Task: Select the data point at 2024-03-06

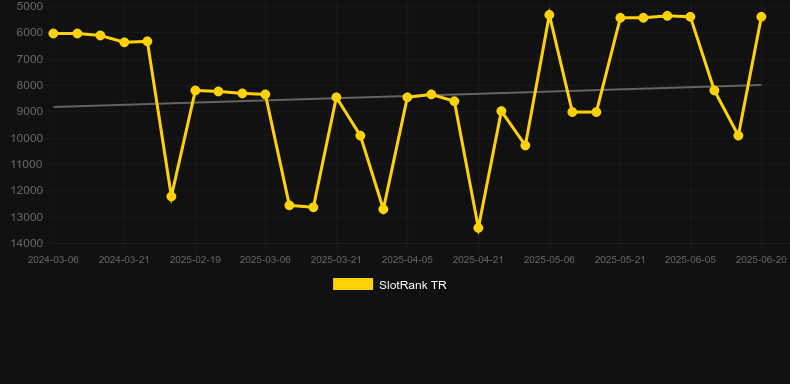Action: tap(53, 33)
